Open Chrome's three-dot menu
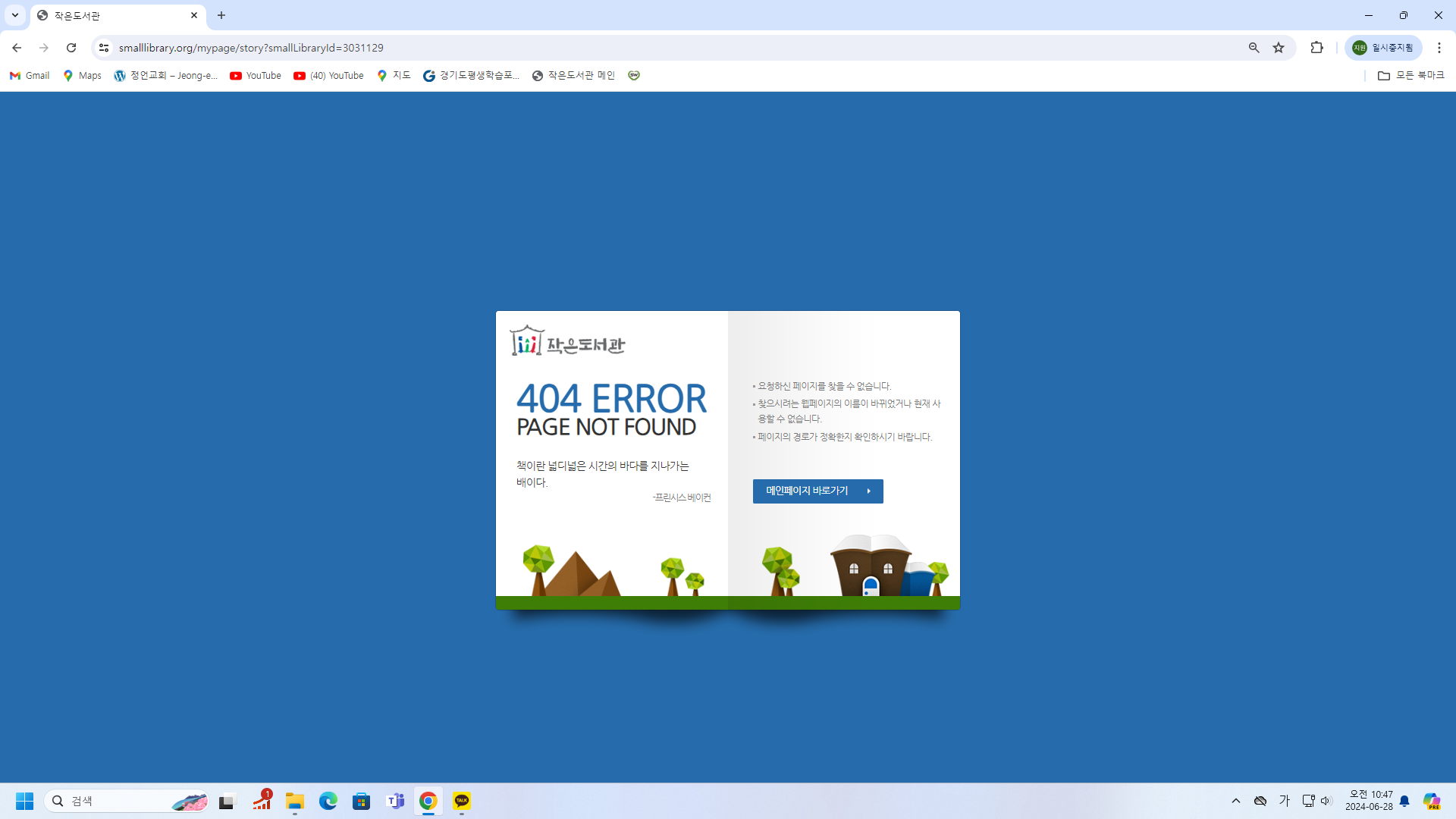1456x819 pixels. pyautogui.click(x=1439, y=48)
